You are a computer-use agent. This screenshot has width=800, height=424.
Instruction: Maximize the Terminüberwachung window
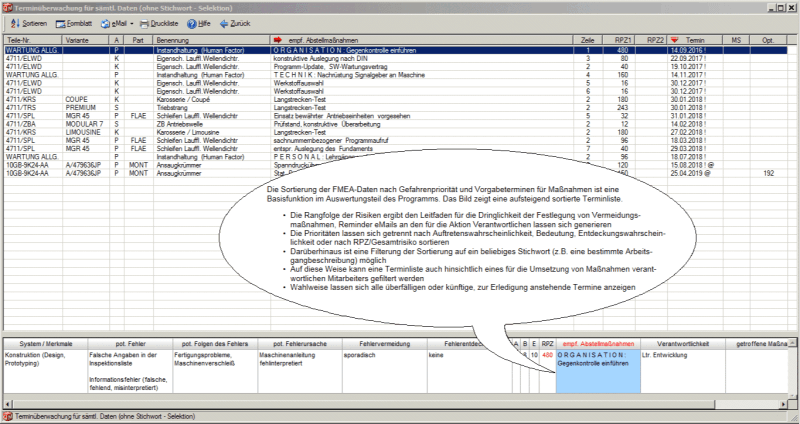(x=777, y=6)
